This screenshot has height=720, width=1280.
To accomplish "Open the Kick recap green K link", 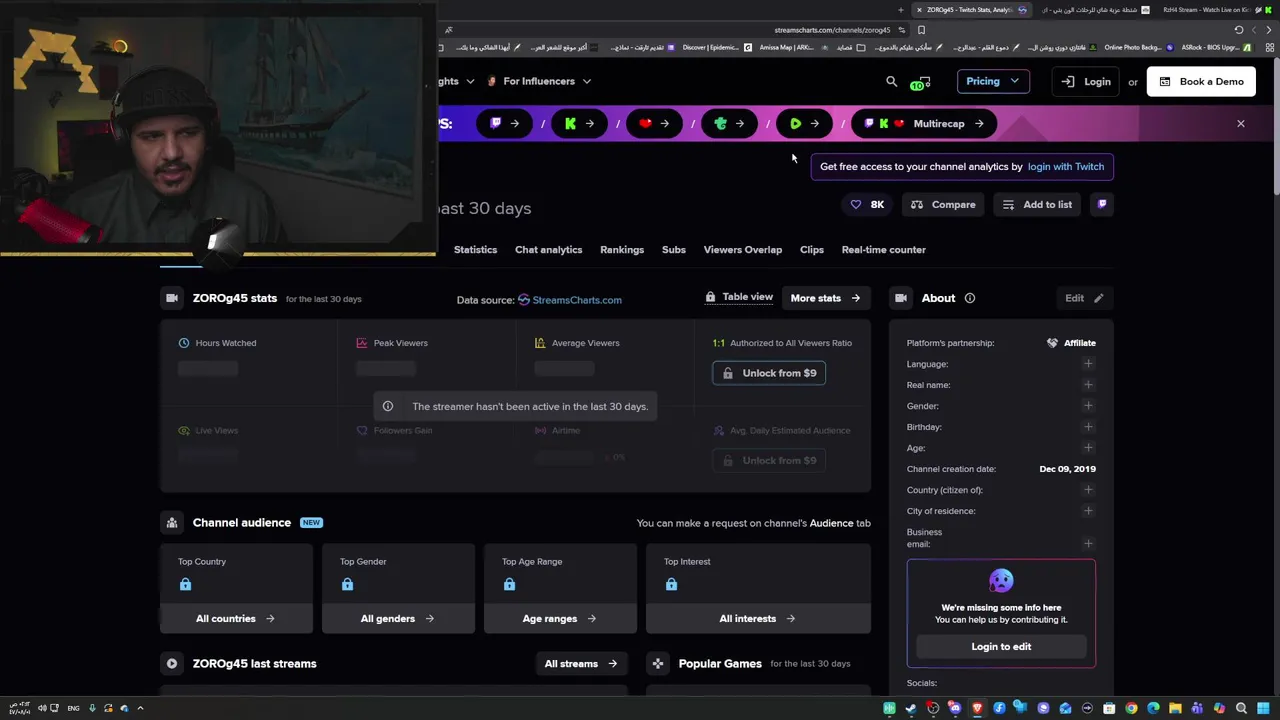I will pos(580,123).
